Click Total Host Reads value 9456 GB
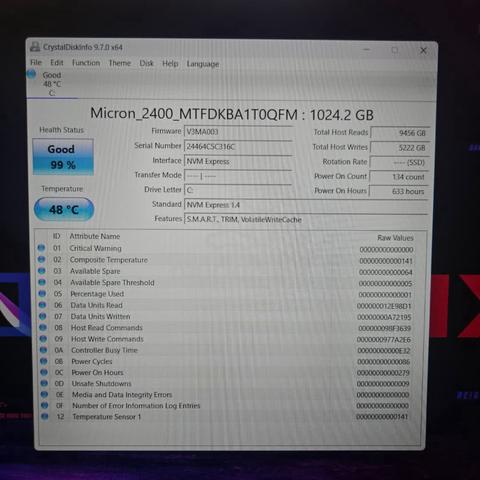The width and height of the screenshot is (480, 480). [400, 133]
